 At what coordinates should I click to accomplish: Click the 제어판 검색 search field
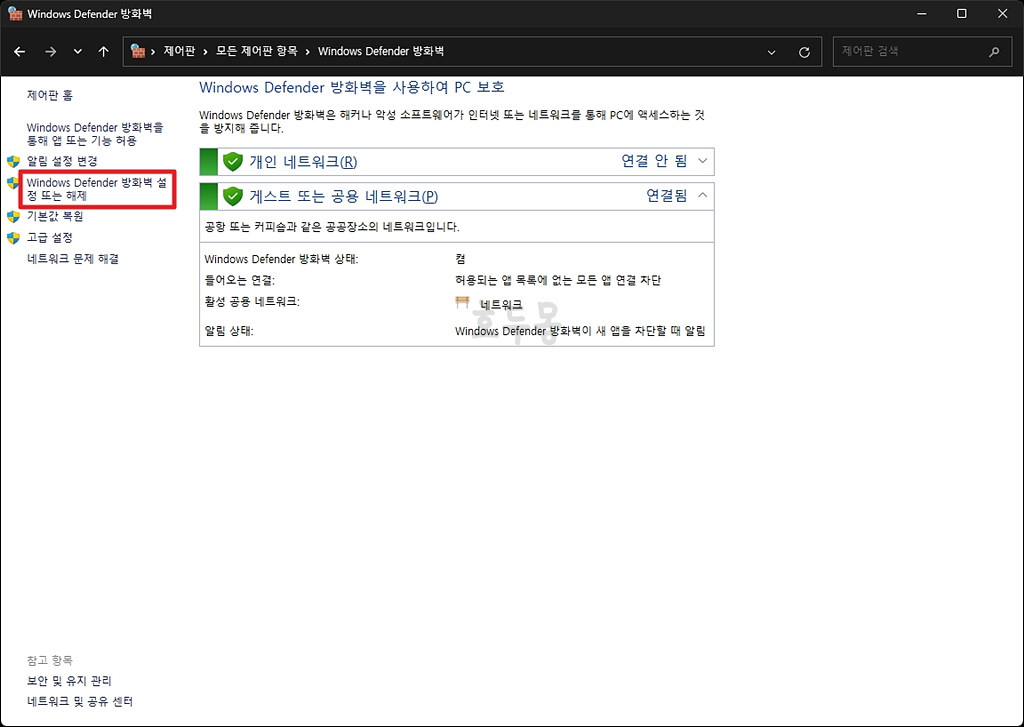[920, 52]
